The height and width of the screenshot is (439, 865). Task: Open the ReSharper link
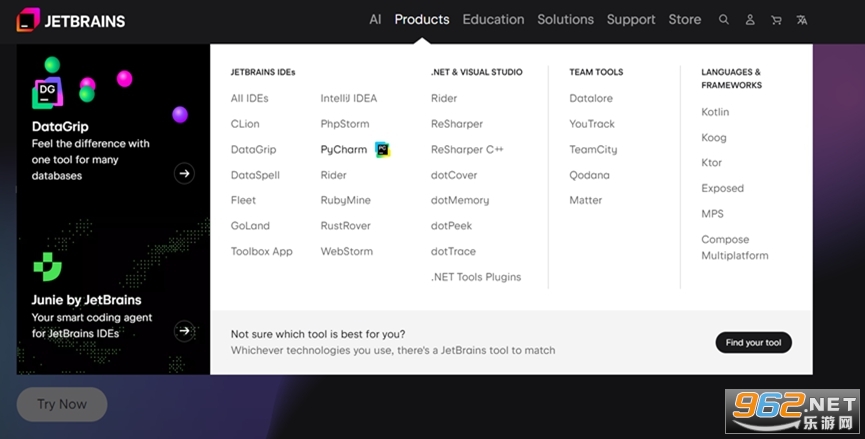457,124
